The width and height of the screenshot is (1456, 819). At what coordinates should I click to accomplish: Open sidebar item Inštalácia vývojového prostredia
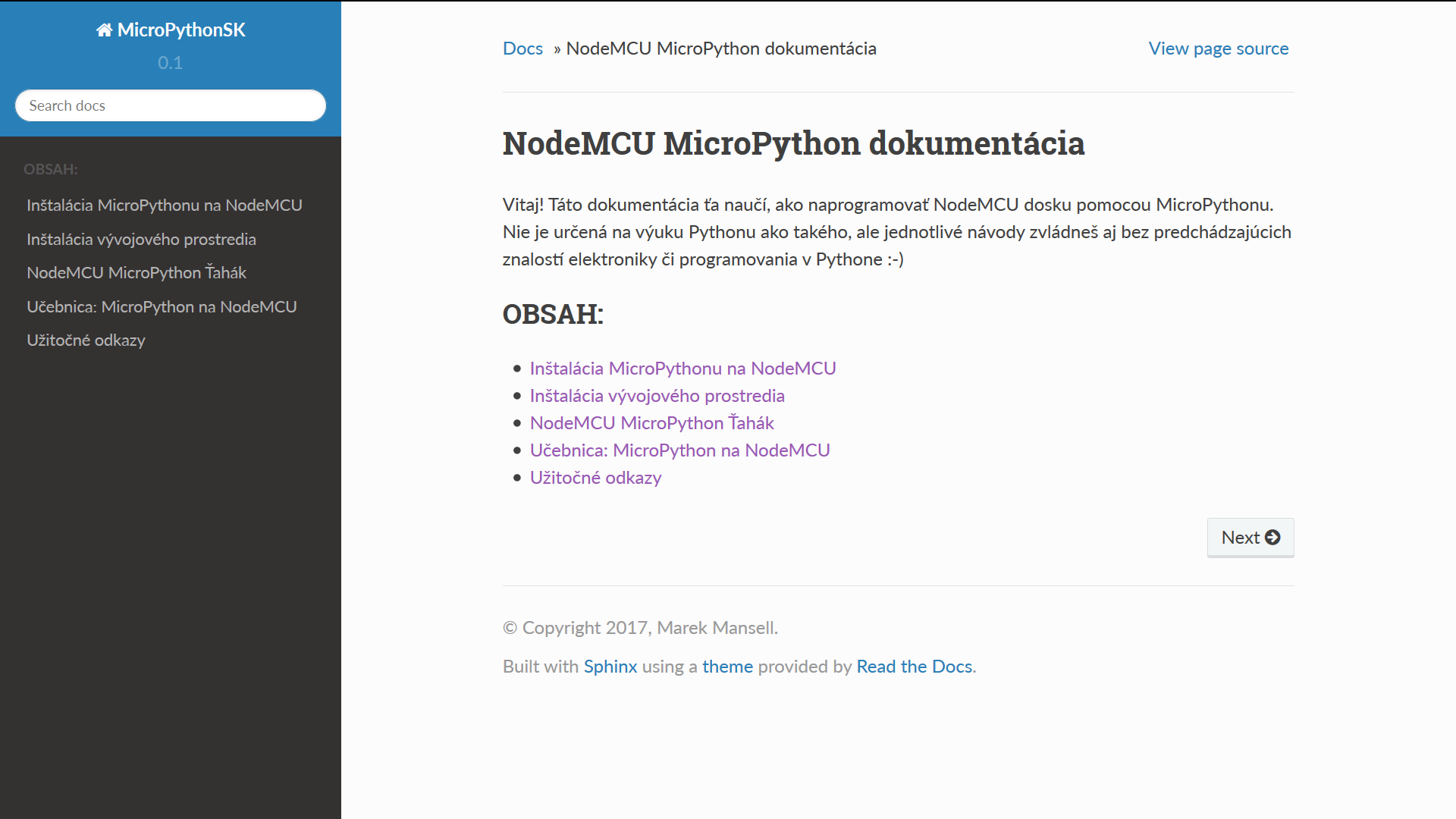[141, 240]
